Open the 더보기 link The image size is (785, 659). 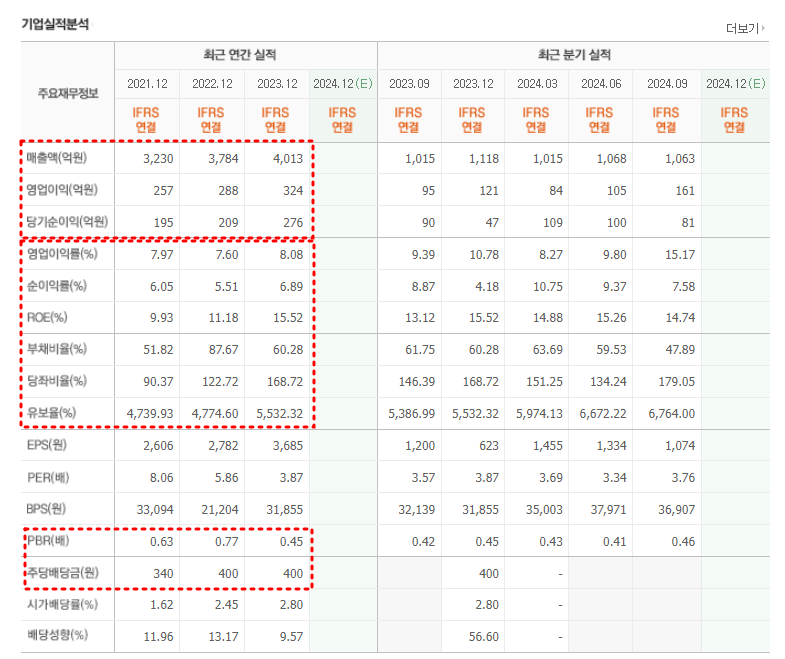[745, 29]
